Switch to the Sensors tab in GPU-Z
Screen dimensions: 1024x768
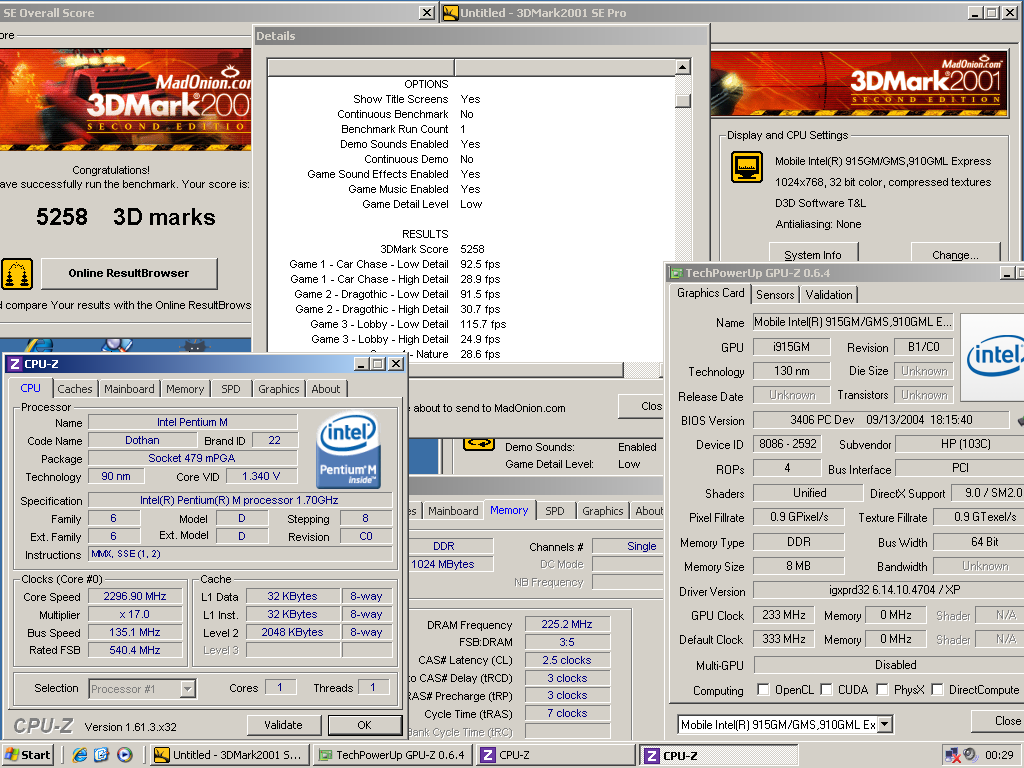click(775, 295)
